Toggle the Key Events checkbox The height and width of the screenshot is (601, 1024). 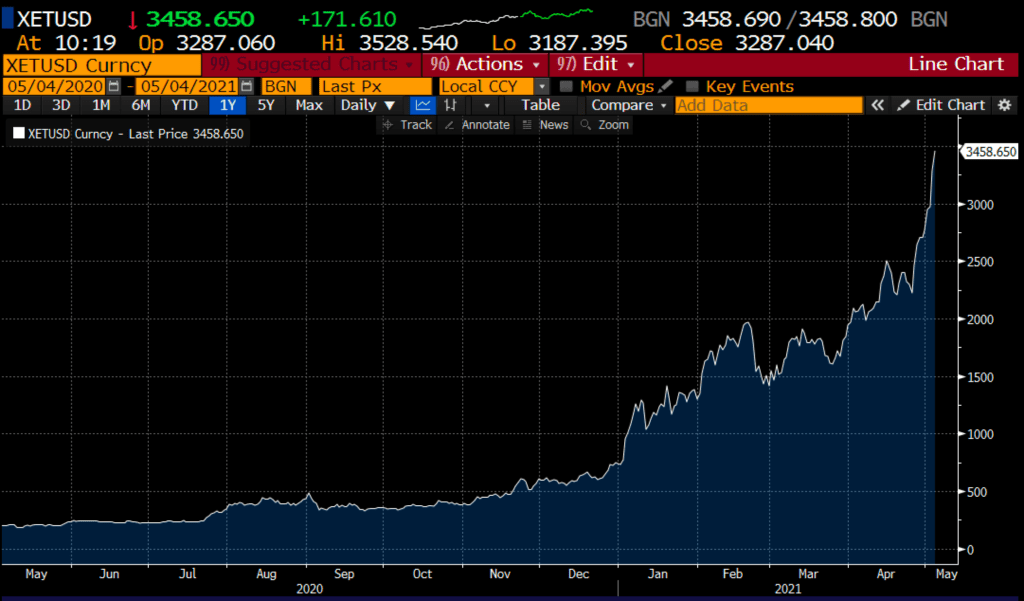[692, 87]
